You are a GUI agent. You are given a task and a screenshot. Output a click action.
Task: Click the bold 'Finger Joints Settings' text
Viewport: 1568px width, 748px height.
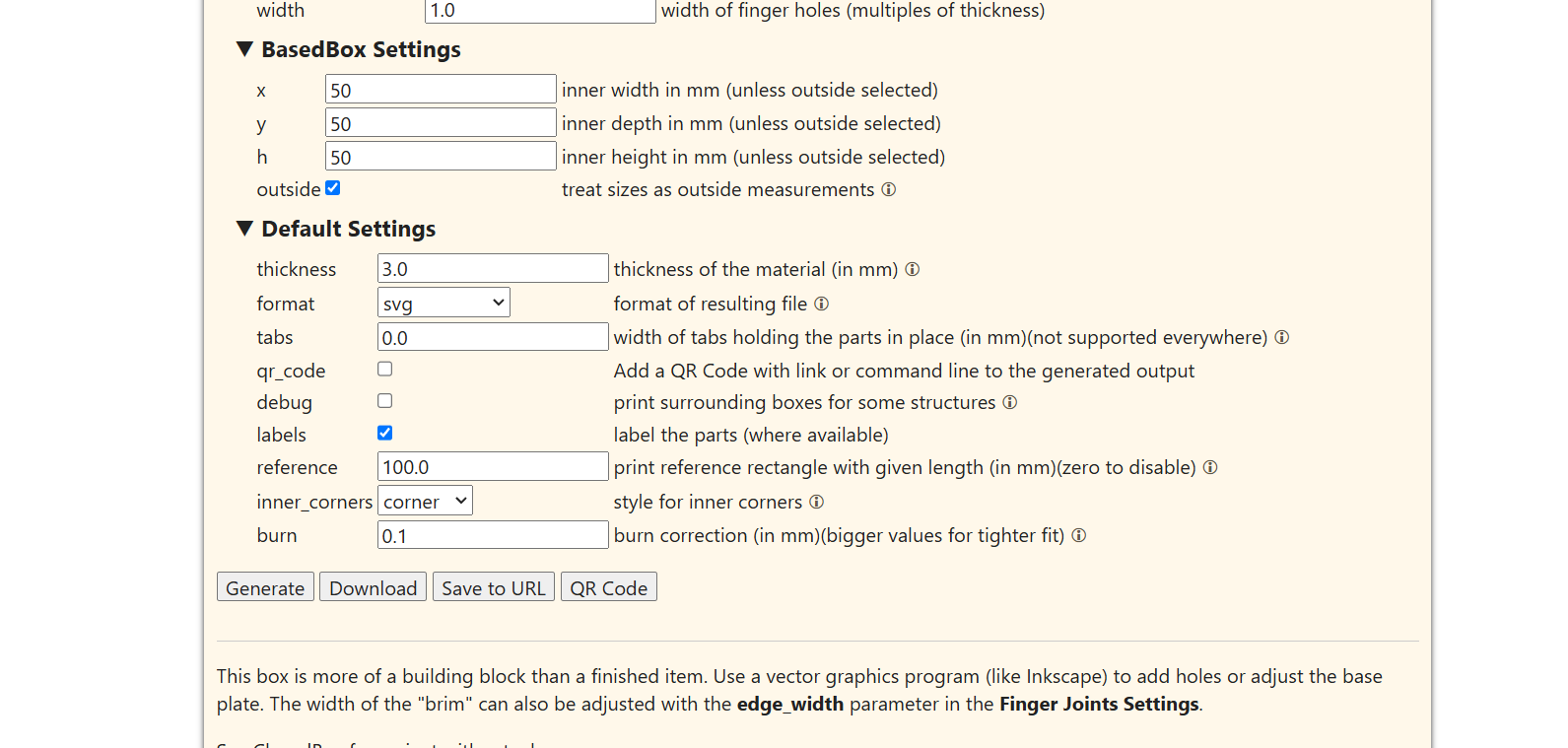click(x=1099, y=704)
